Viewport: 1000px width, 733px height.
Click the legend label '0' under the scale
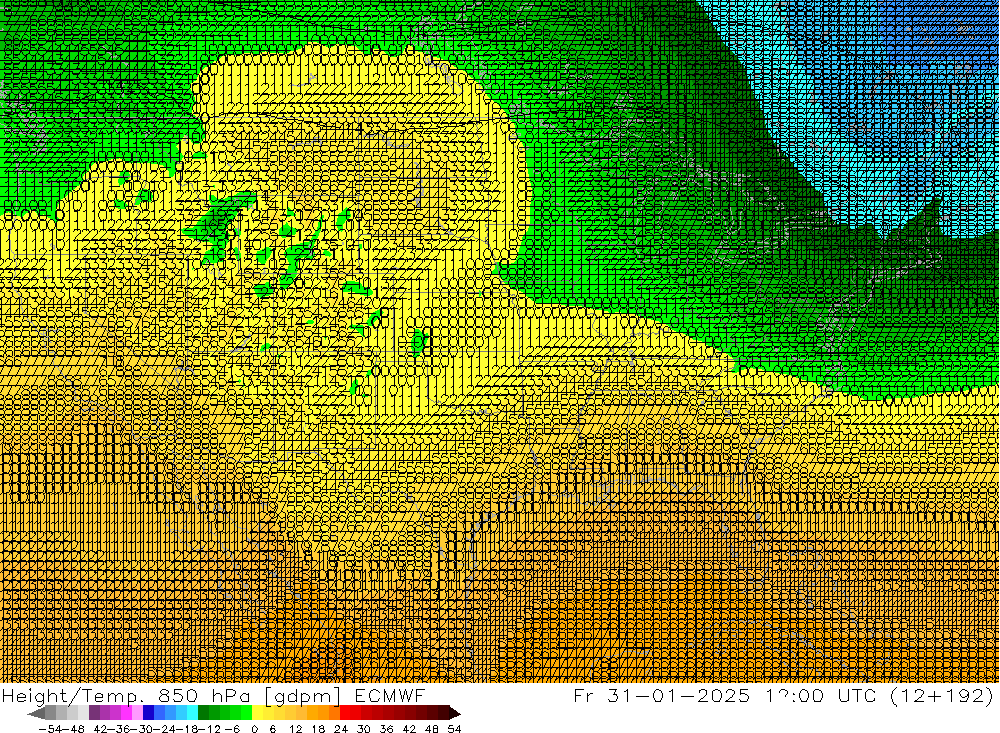pos(254,729)
